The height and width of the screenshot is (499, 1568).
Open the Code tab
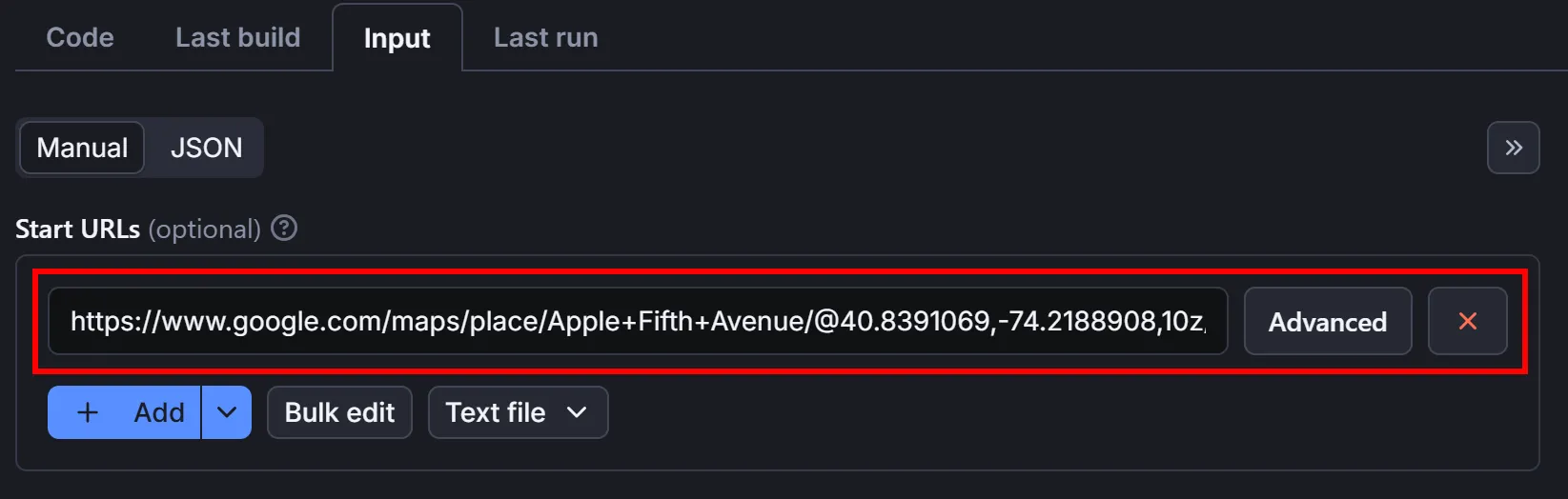[x=80, y=37]
